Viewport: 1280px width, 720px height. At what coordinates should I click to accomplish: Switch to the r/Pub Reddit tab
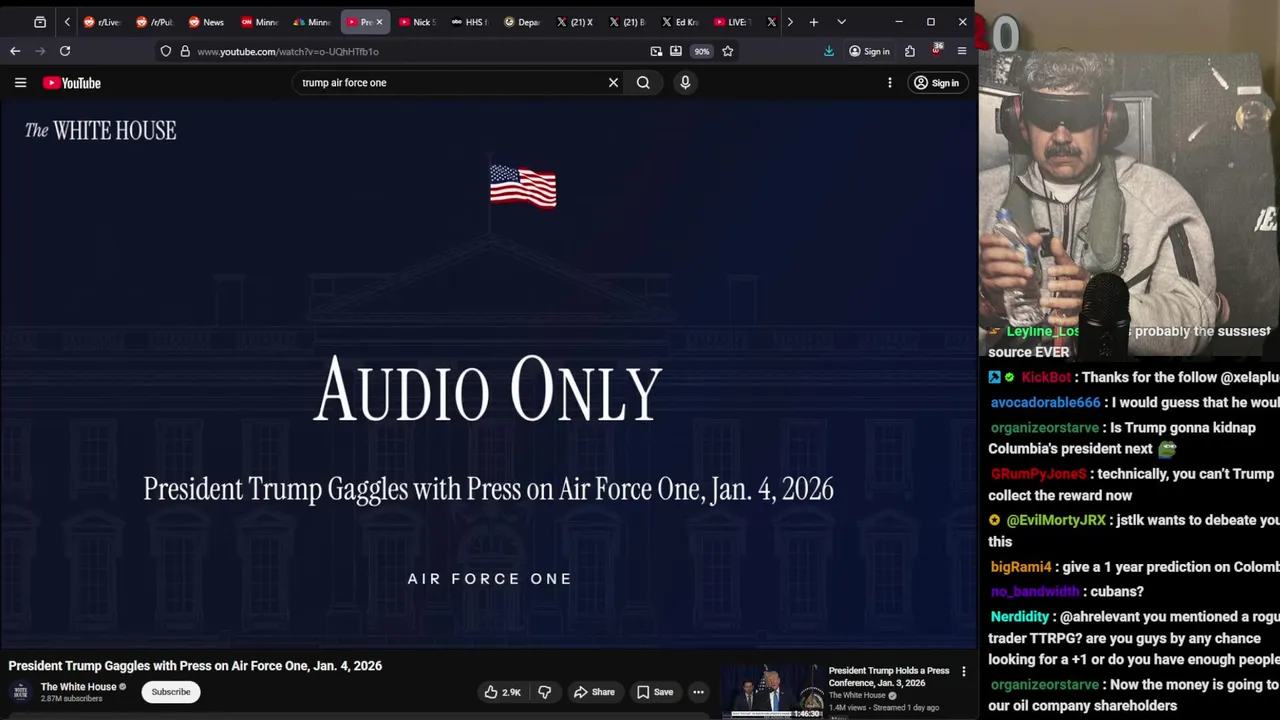pyautogui.click(x=155, y=22)
